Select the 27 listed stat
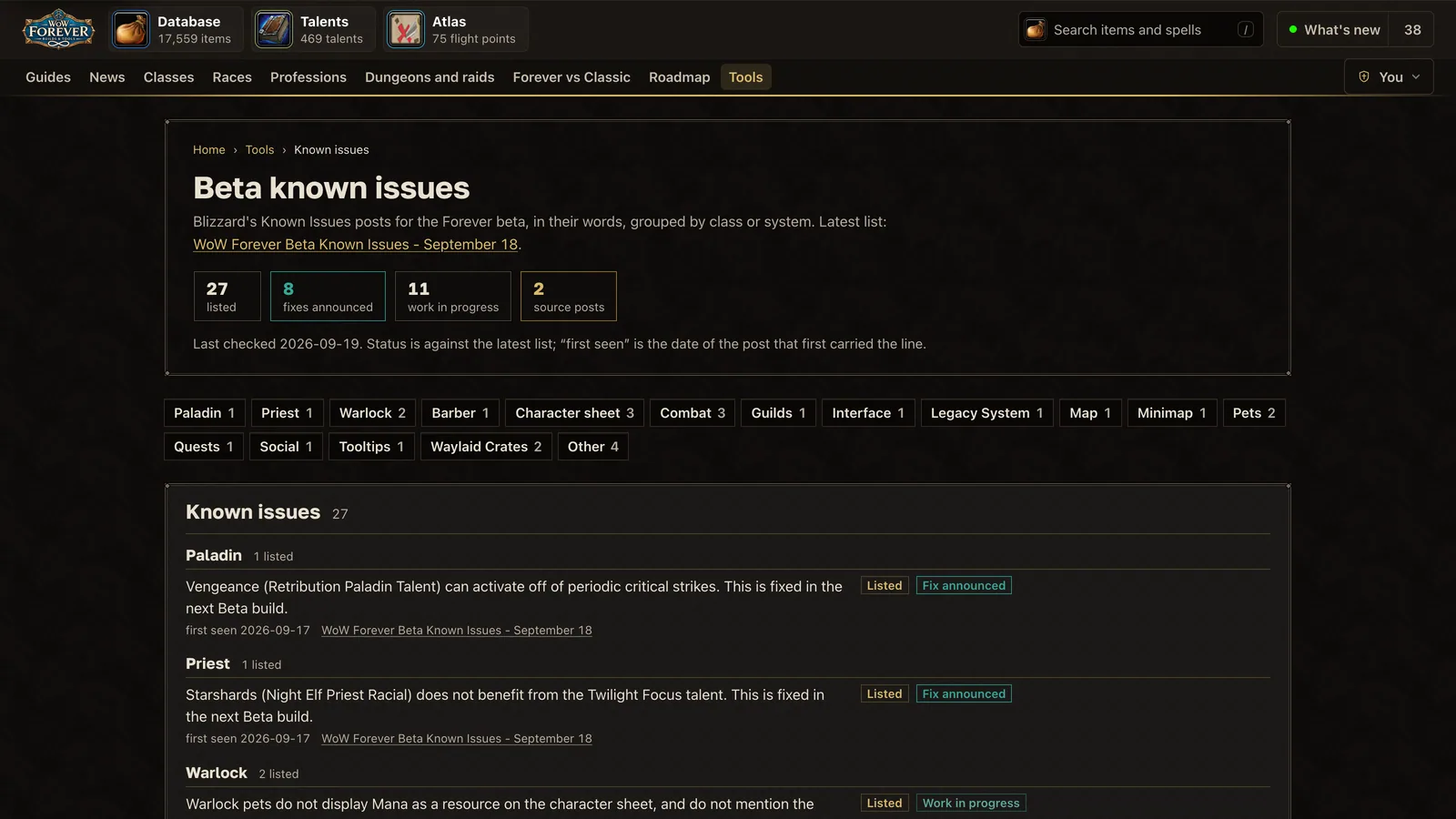 click(227, 296)
